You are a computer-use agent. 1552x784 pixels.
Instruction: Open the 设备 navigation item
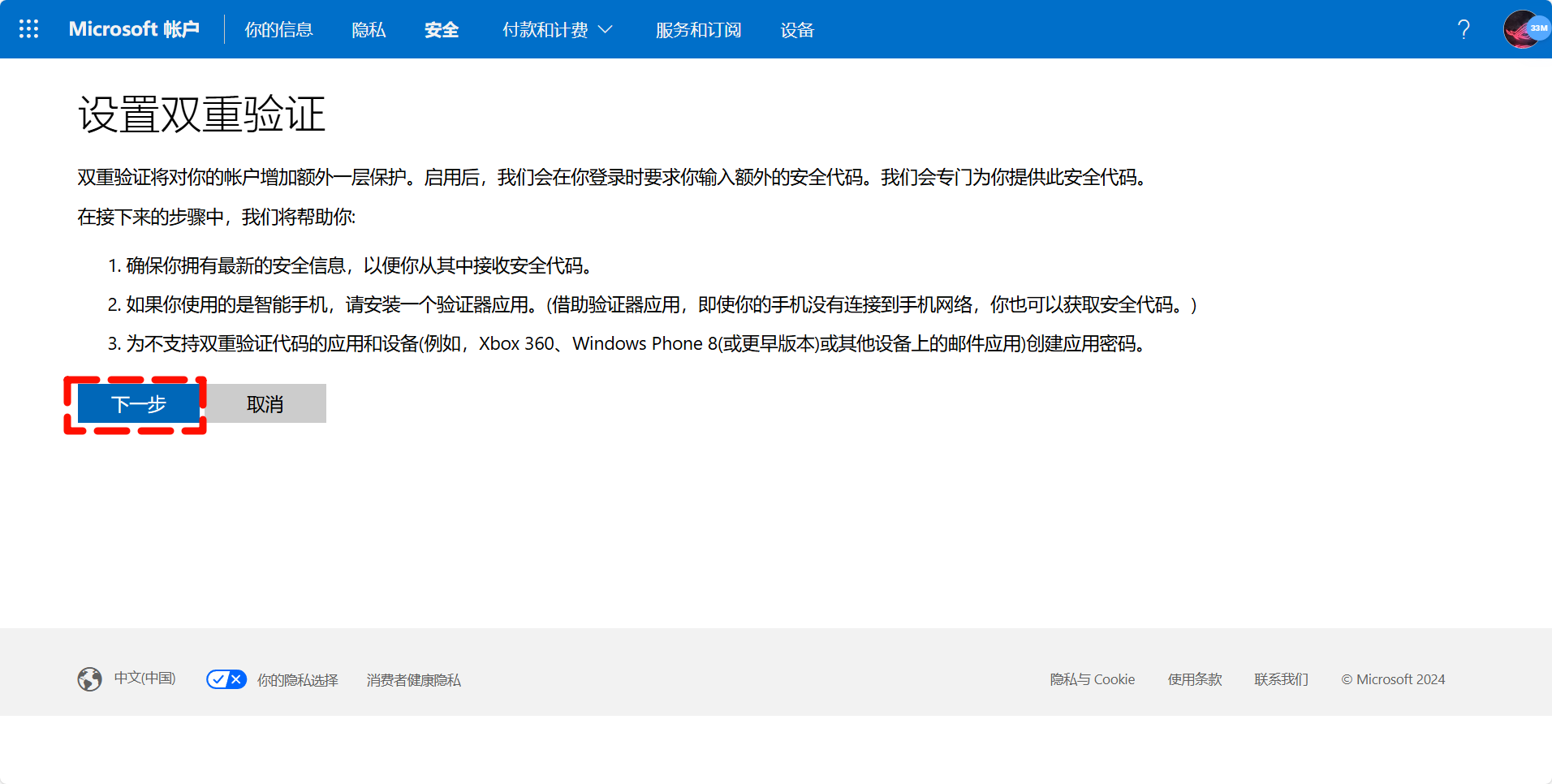[x=796, y=30]
